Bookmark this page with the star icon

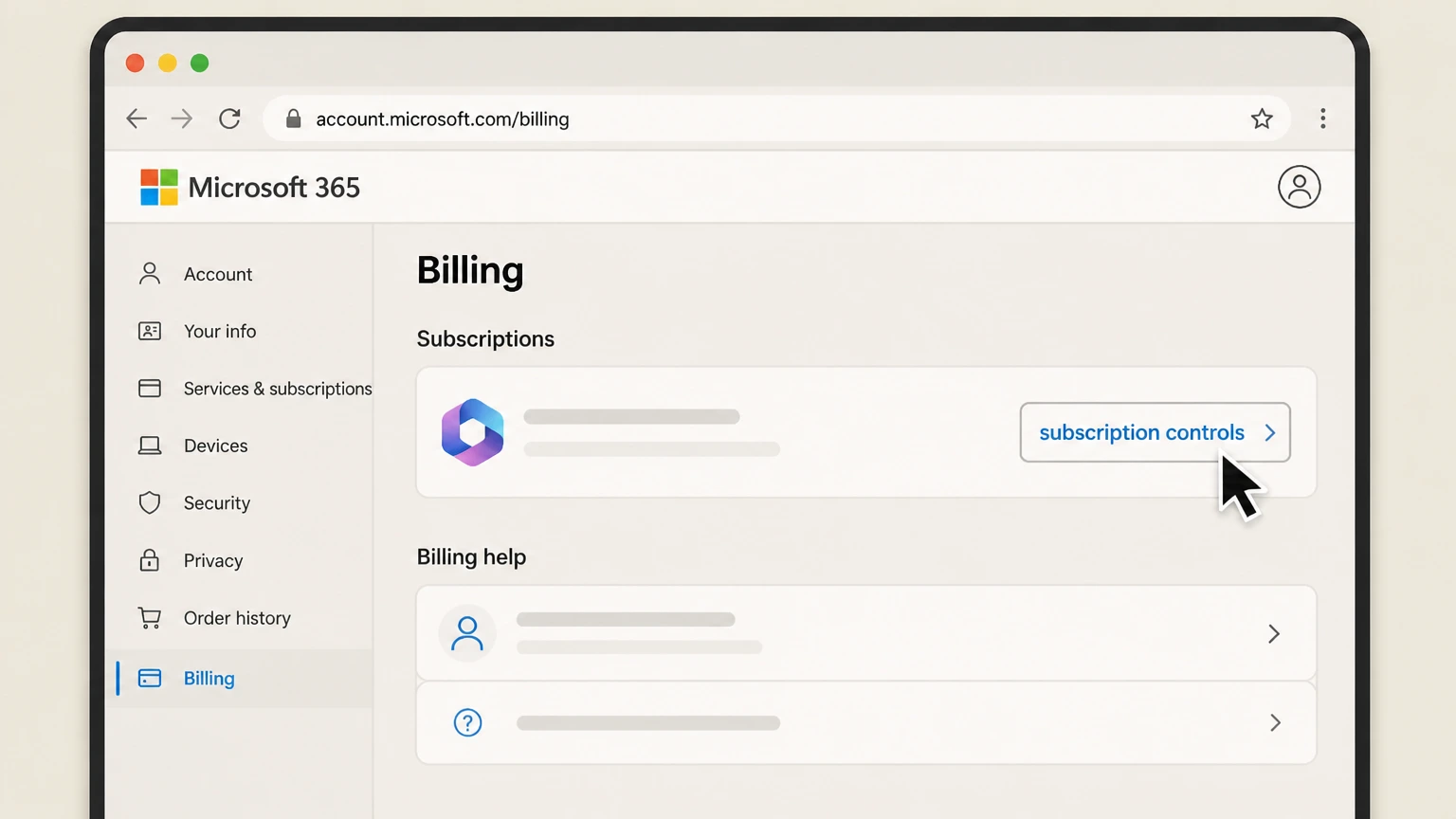click(x=1262, y=118)
